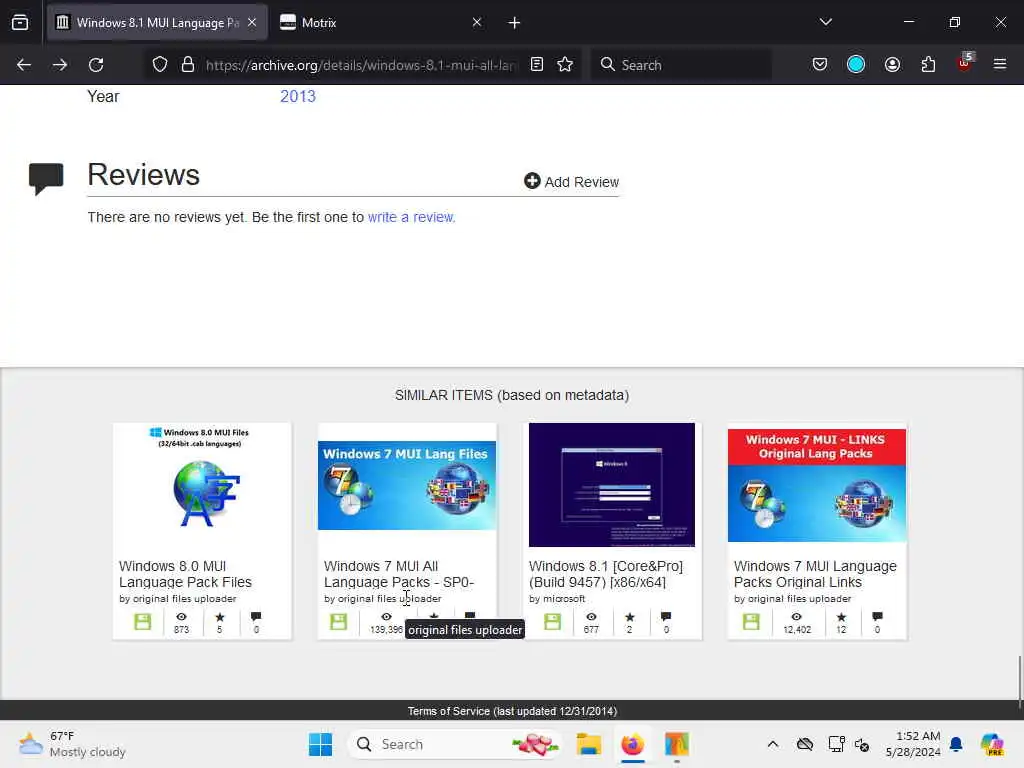Click the page vertical scrollbar thumb
Screen dimensions: 1024x768
(1019, 680)
